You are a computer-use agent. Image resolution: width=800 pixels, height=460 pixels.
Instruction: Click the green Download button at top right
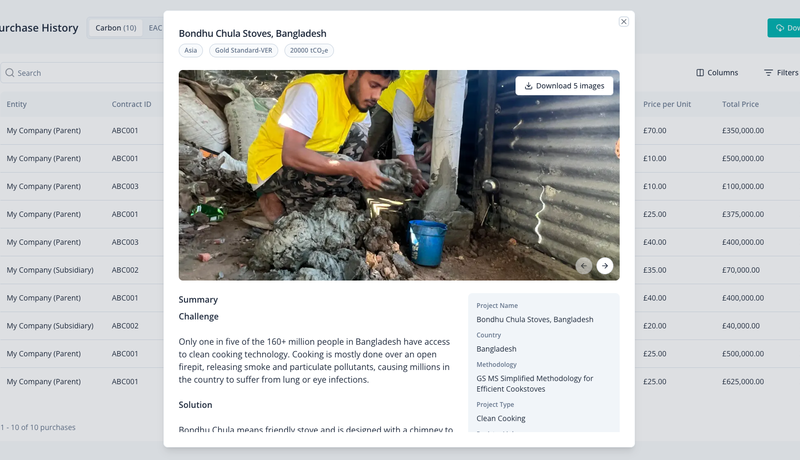coord(784,28)
